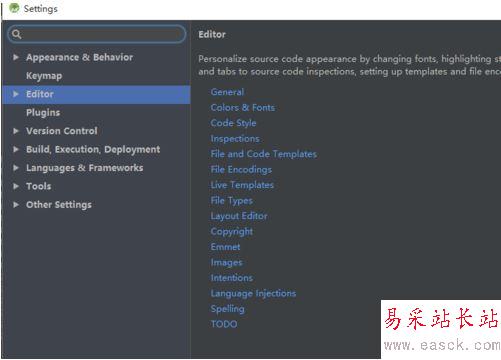The width and height of the screenshot is (501, 360).
Task: Select Keymap in settings tree
Action: click(x=44, y=76)
